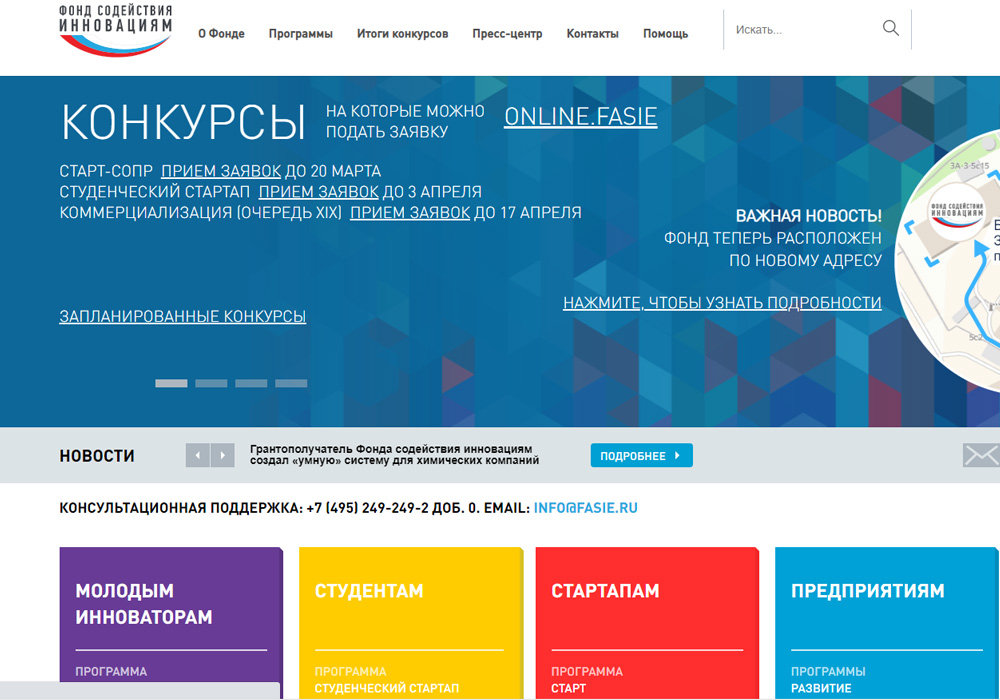Click the link about the fund's new address
Image resolution: width=1000 pixels, height=700 pixels.
tap(723, 302)
